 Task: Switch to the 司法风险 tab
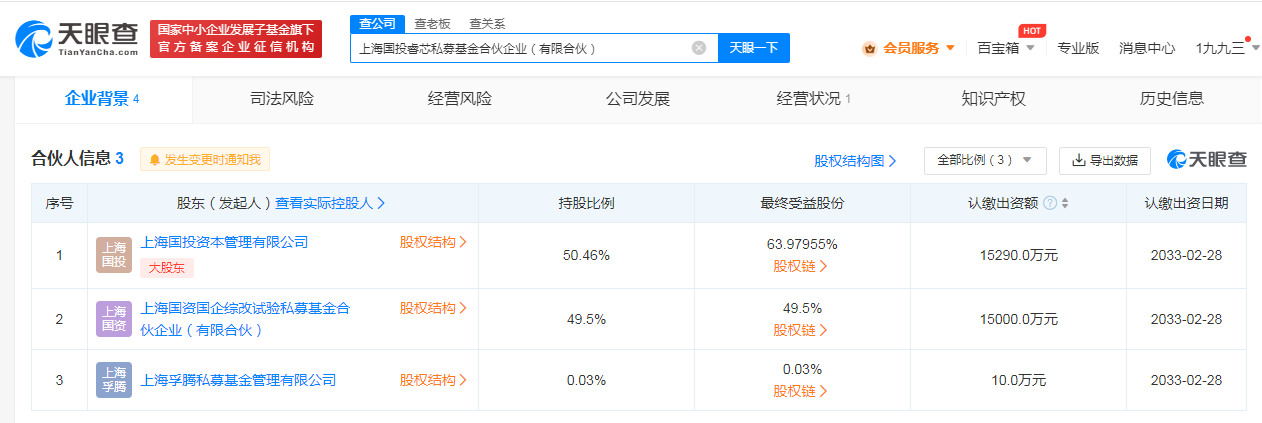tap(282, 99)
